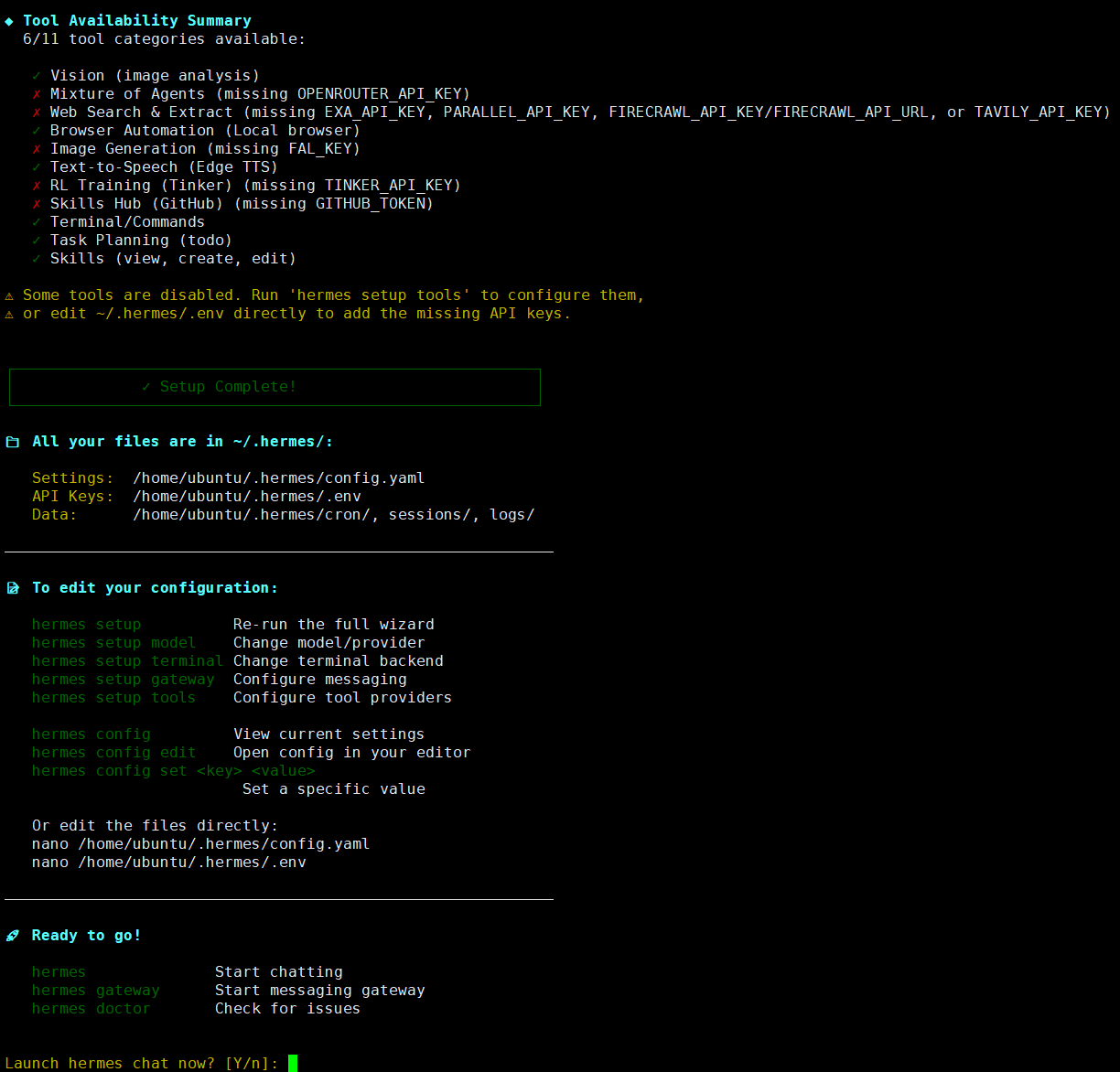Click the warning icon before 'or edit ~/.hermes/.env'
The width and height of the screenshot is (1120, 1072).
tap(9, 314)
